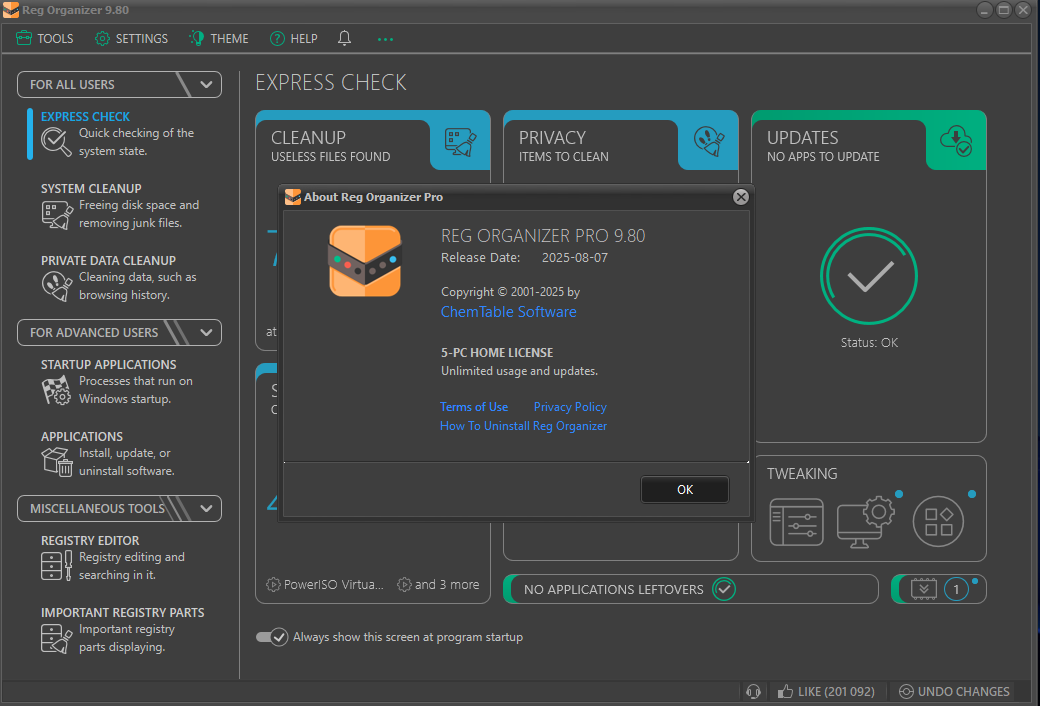
Task: Click the Applications box and trash icon
Action: [57, 461]
